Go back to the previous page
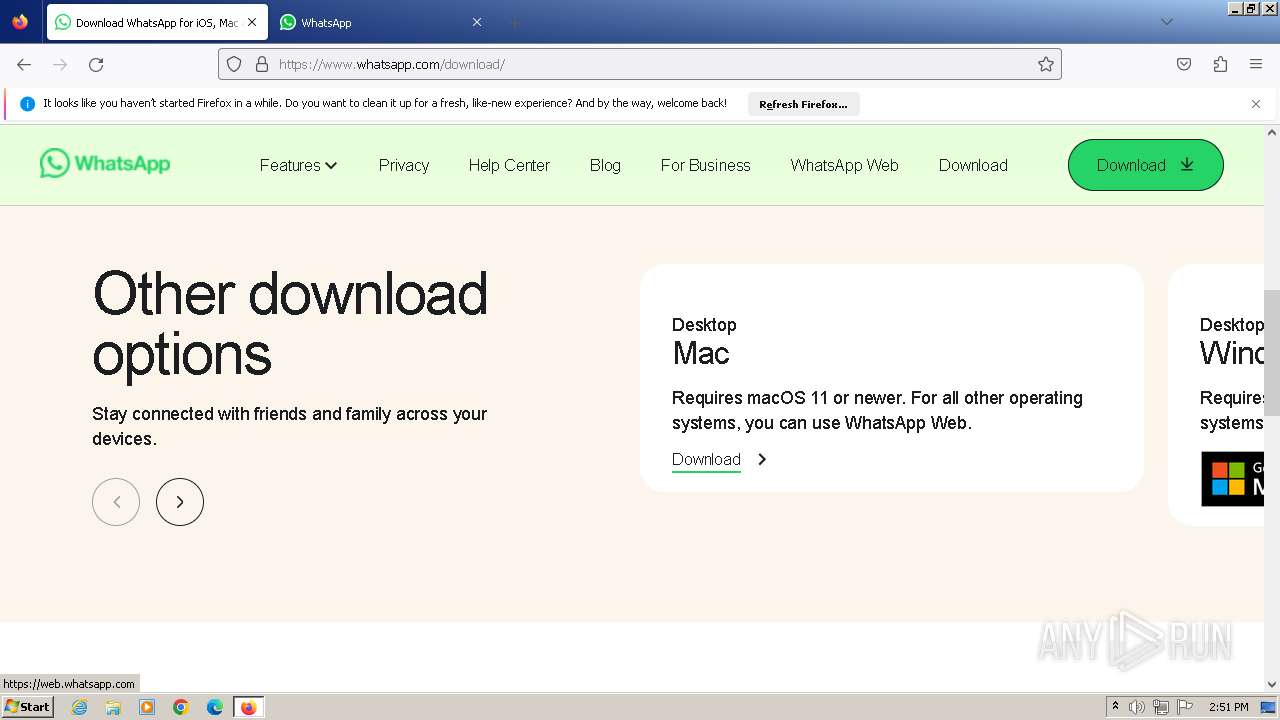 point(24,64)
